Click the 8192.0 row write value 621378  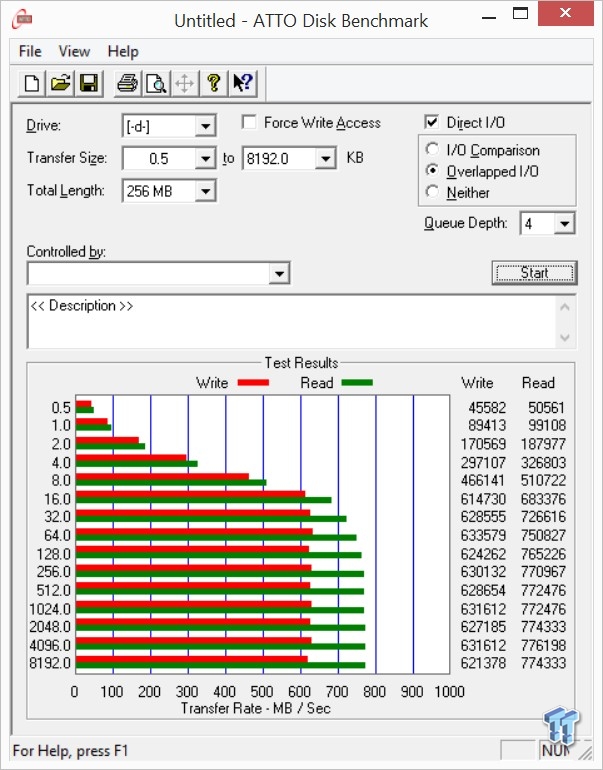483,663
